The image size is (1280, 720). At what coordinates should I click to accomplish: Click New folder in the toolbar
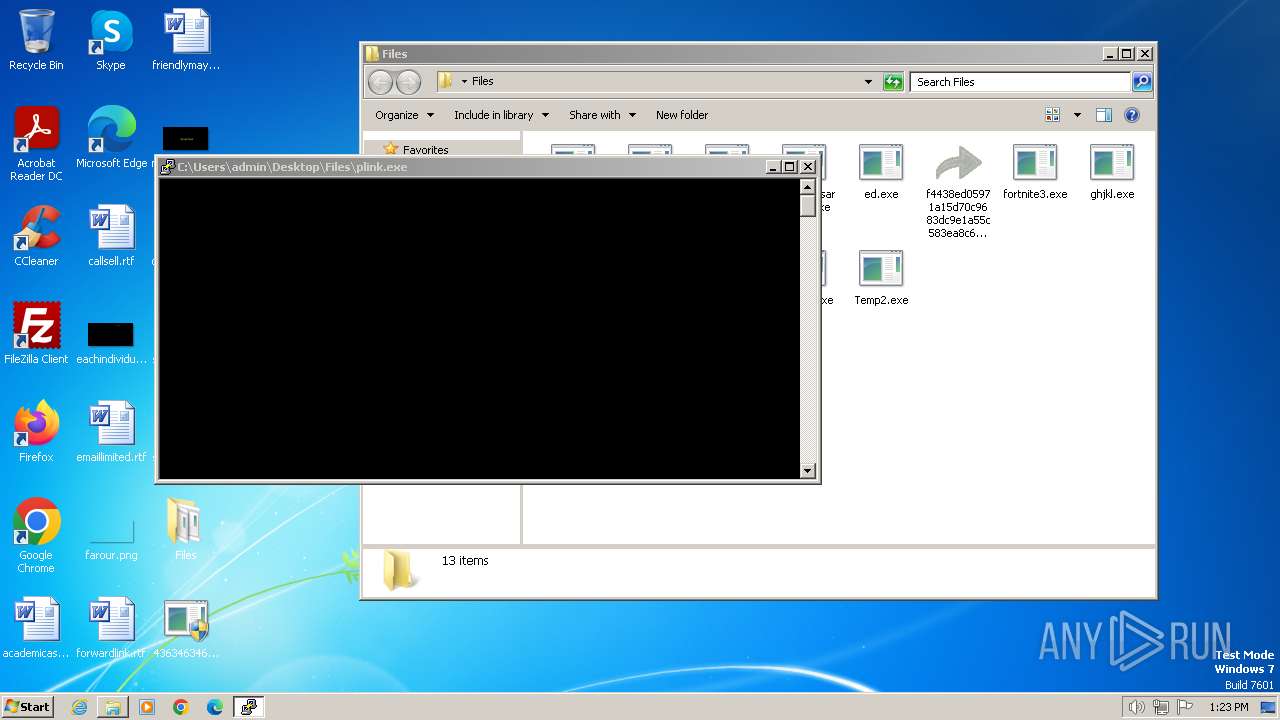coord(682,115)
